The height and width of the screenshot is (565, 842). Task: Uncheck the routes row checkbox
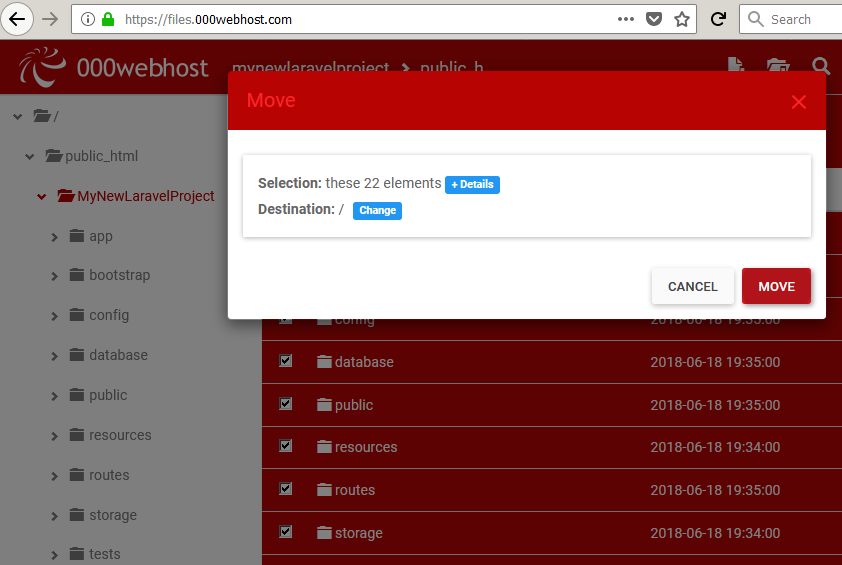tap(286, 488)
